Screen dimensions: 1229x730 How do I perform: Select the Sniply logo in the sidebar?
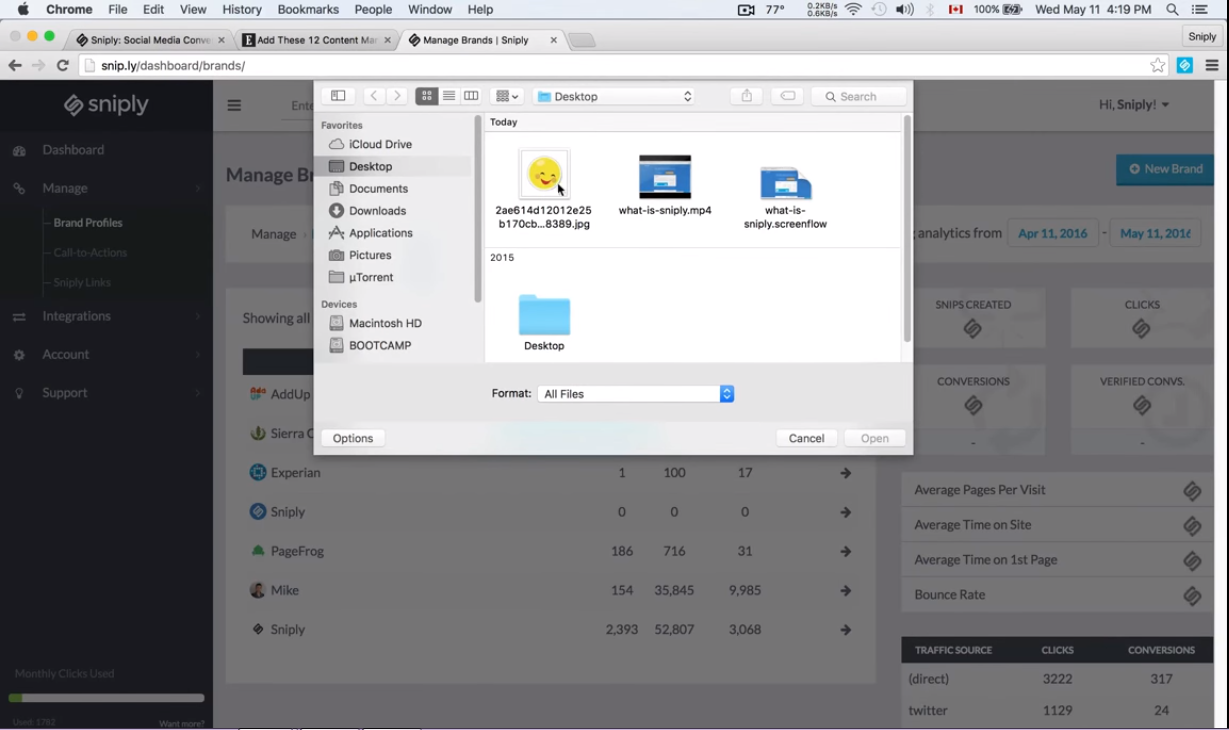(x=106, y=103)
